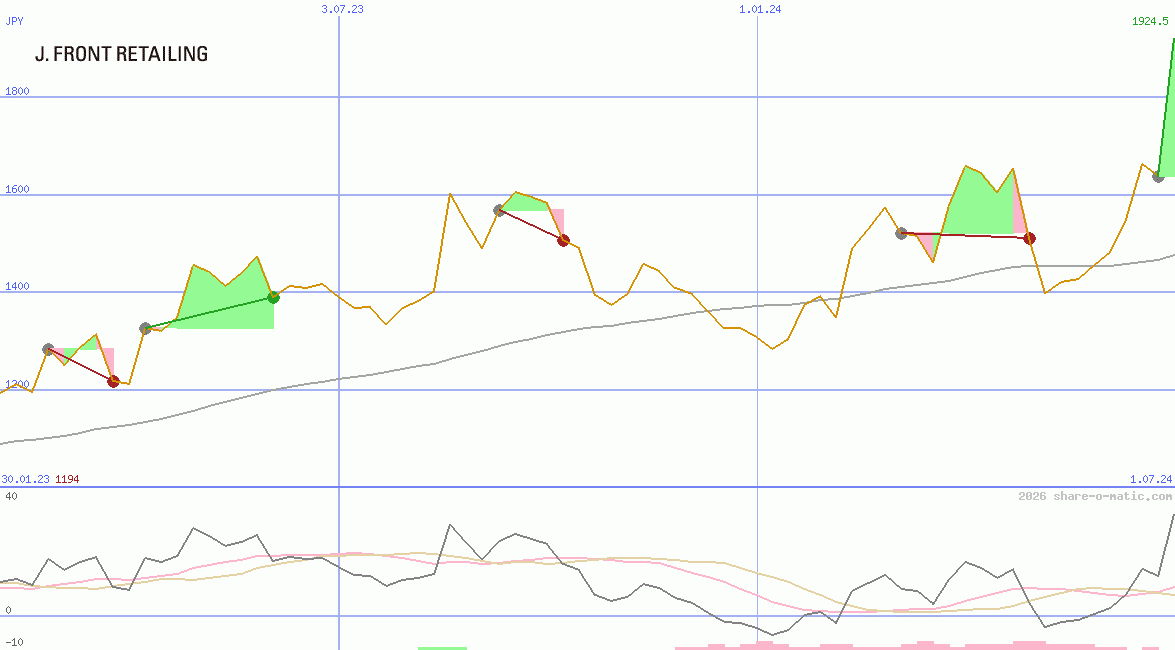This screenshot has height=650, width=1175.
Task: Click the J. FRONT RETAILING chart title
Action: (121, 54)
